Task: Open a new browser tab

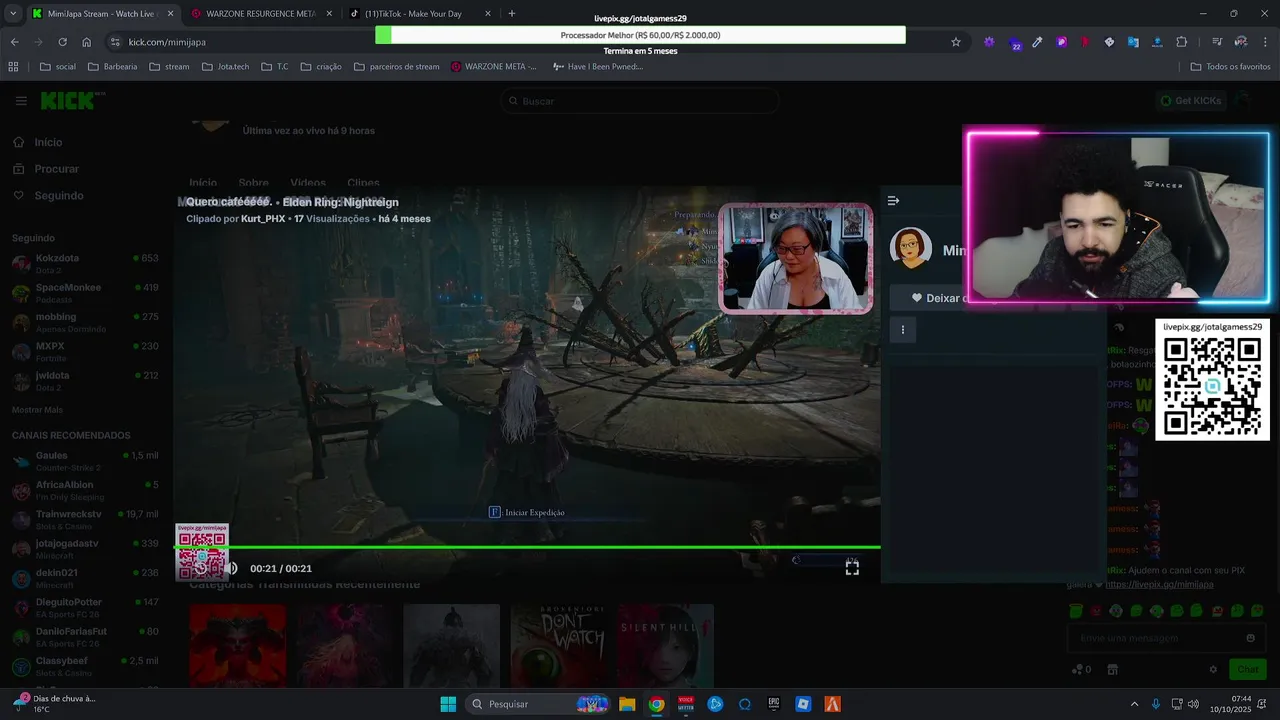Action: point(512,14)
